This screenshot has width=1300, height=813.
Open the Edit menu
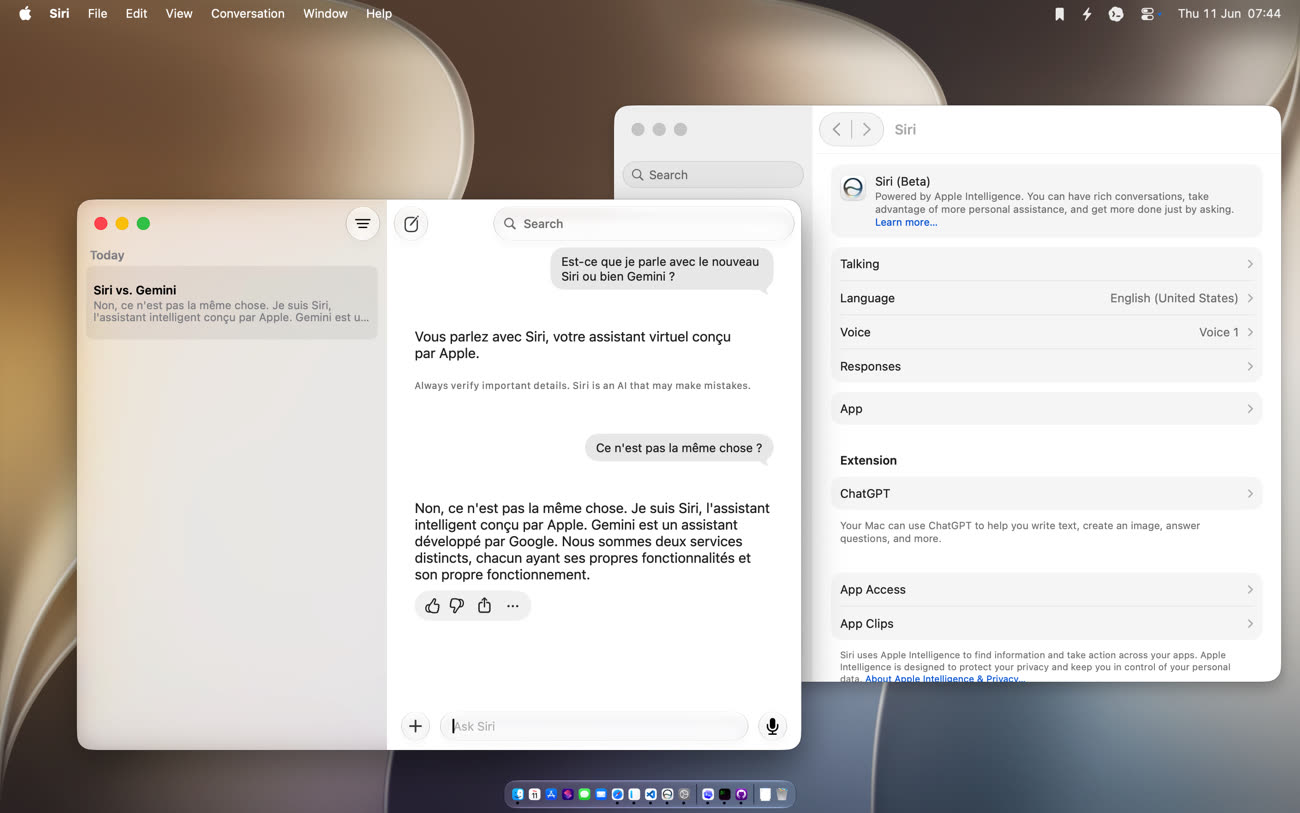tap(136, 14)
